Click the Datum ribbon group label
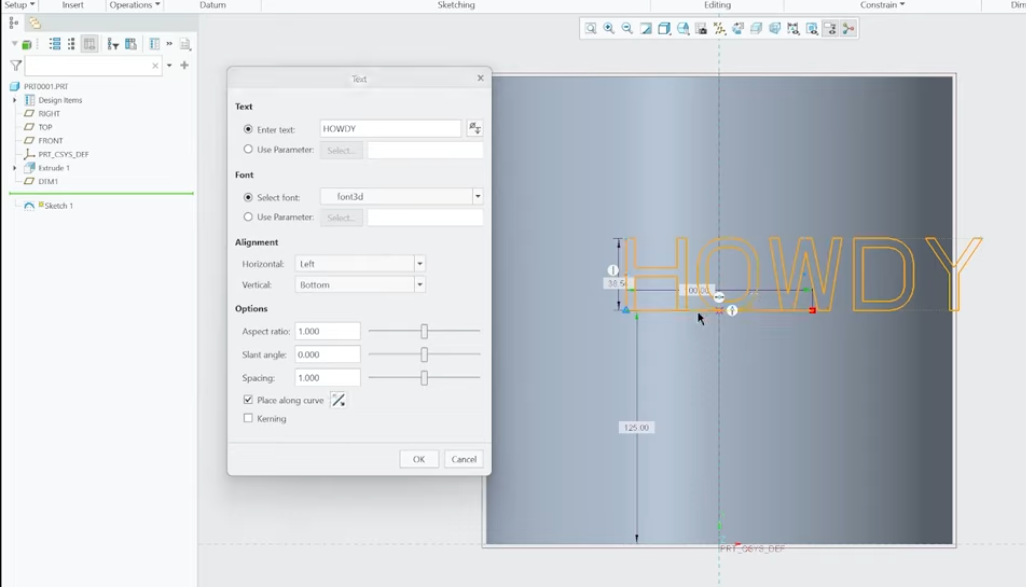 (x=213, y=5)
